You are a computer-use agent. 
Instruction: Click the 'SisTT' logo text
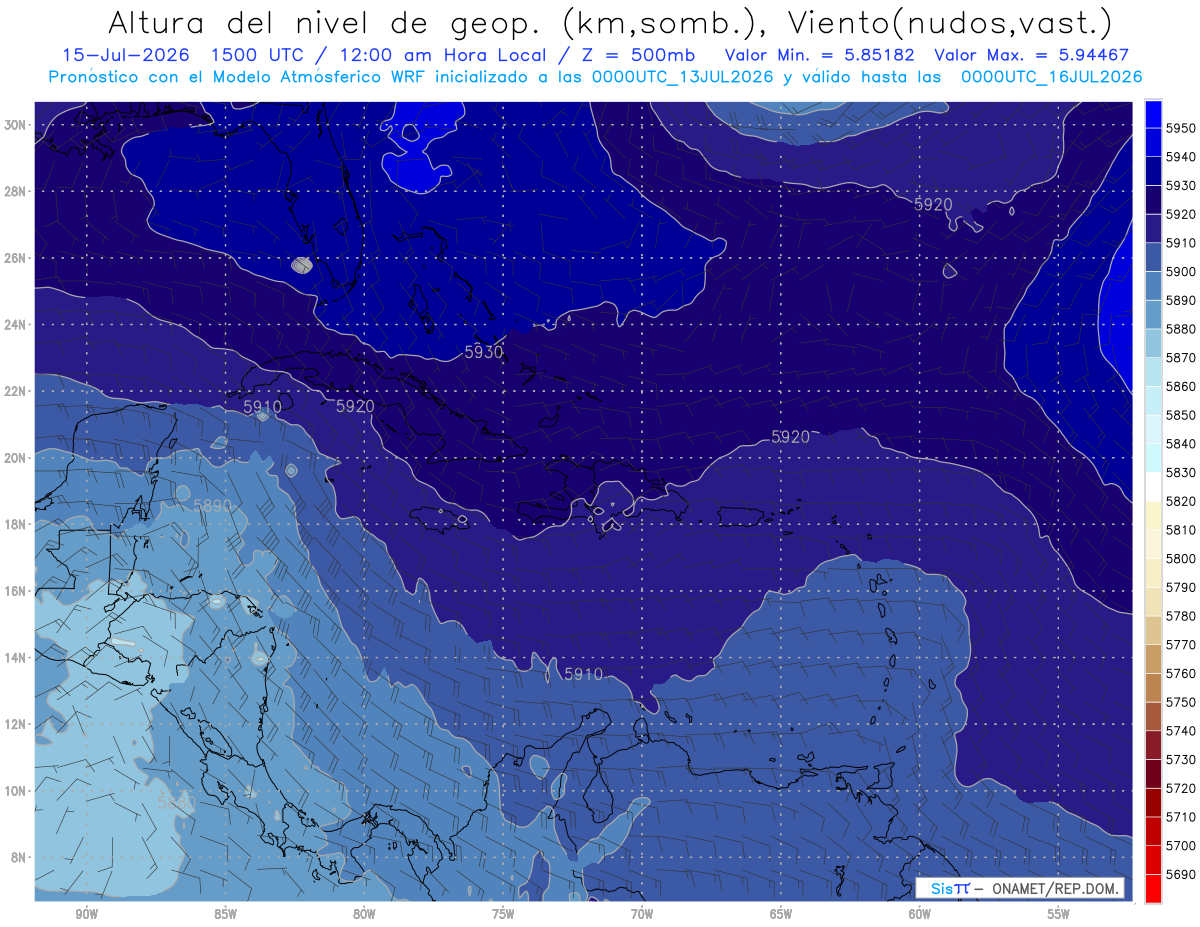949,888
